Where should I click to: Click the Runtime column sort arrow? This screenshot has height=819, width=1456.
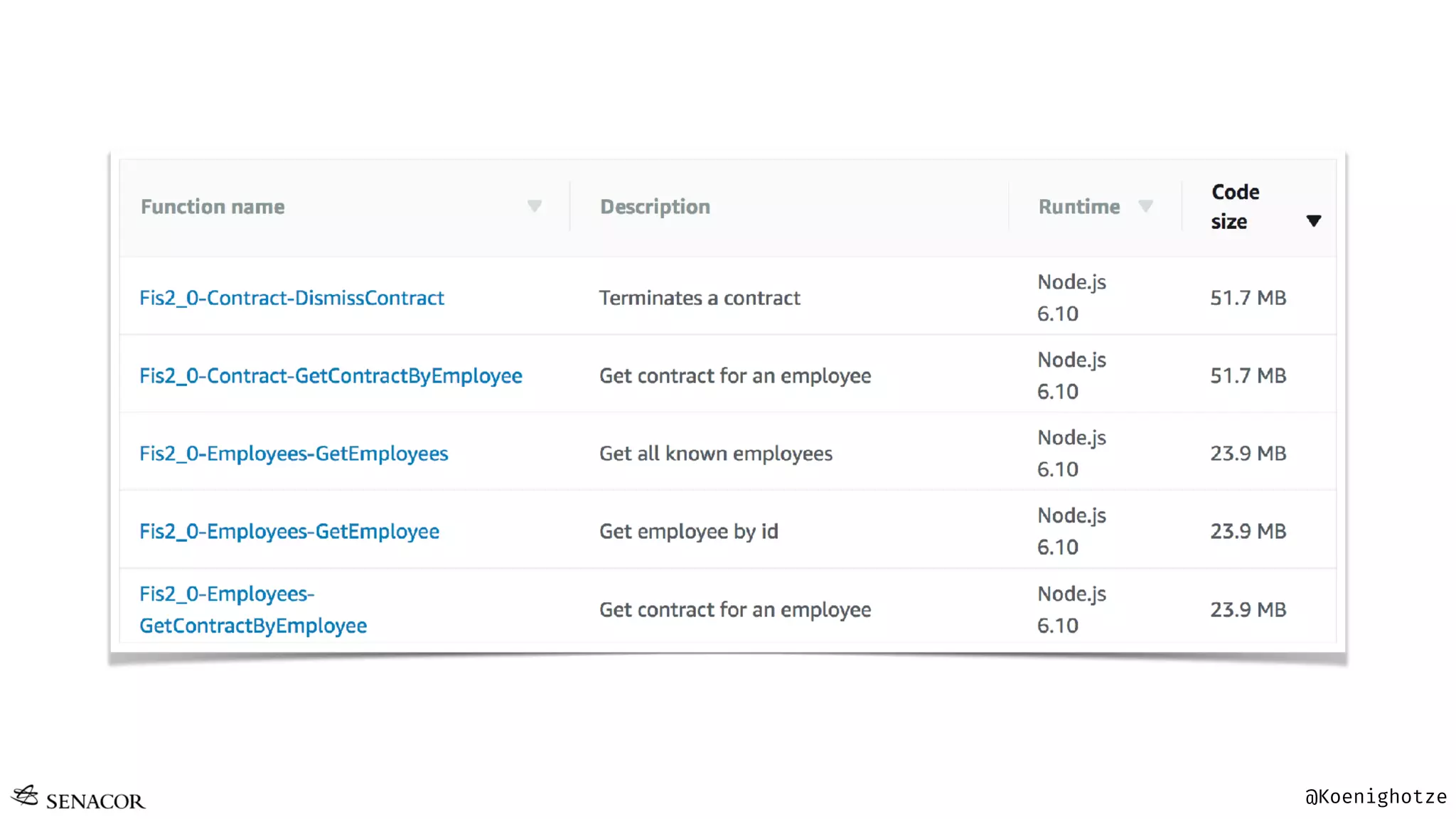click(x=1145, y=206)
